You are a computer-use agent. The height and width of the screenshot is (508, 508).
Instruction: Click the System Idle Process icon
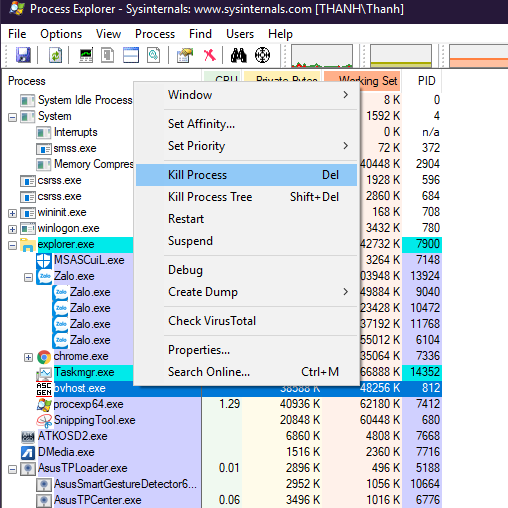click(x=27, y=100)
